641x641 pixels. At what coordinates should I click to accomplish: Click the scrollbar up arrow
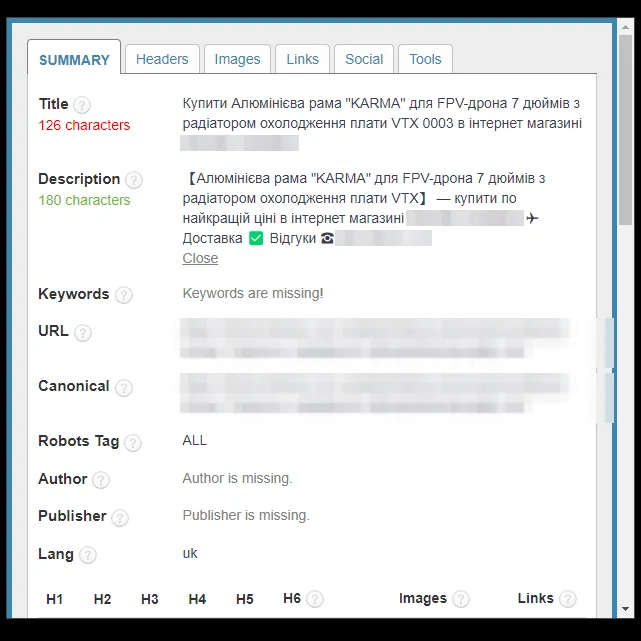pos(625,27)
